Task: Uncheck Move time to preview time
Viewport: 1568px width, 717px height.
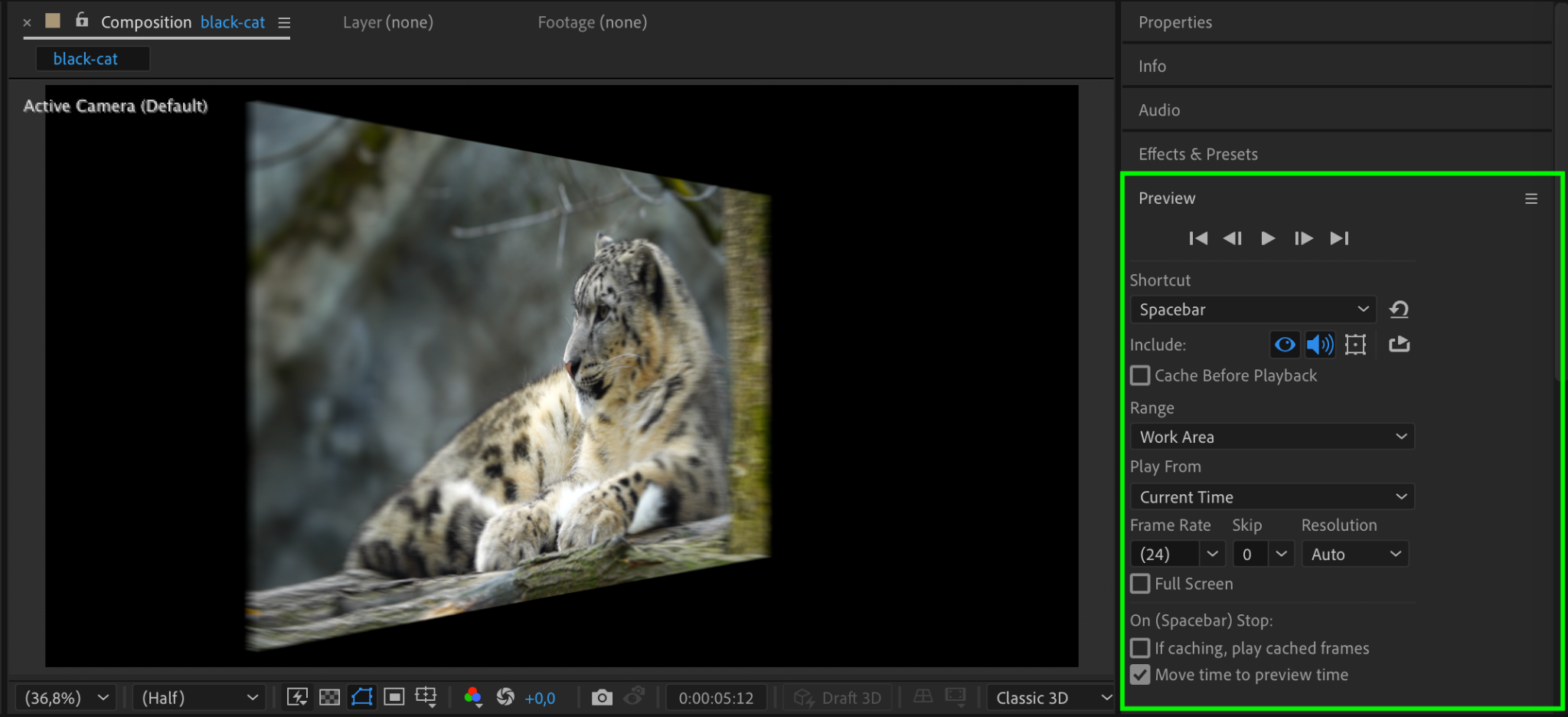Action: (x=1140, y=675)
